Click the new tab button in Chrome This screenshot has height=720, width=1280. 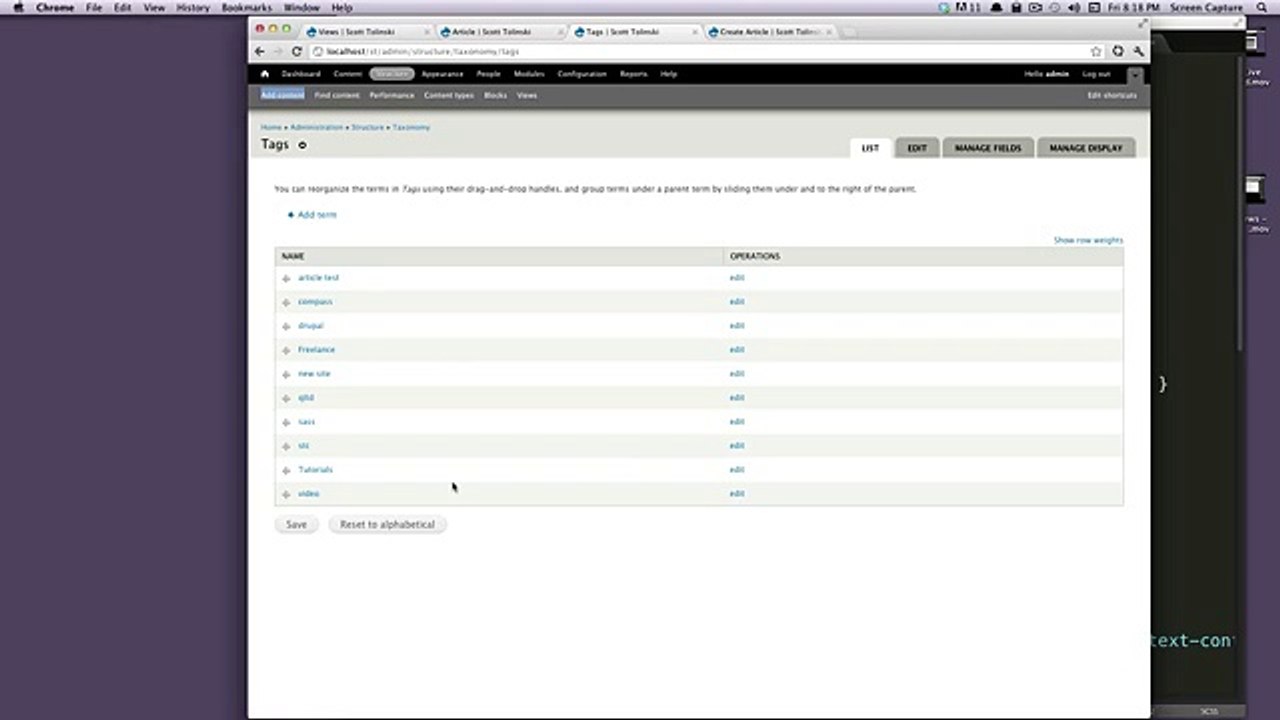point(850,33)
